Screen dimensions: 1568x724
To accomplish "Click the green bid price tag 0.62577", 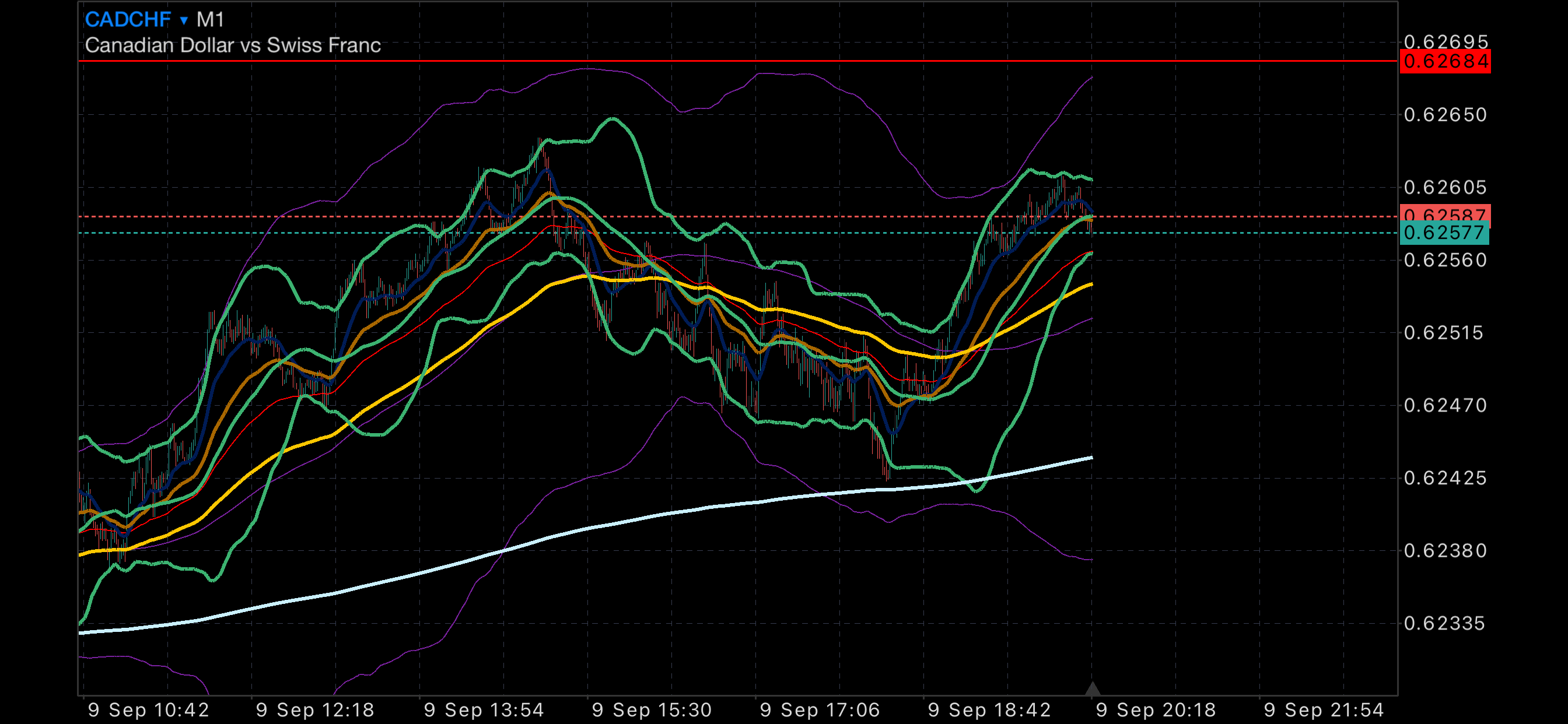I will click(x=1444, y=233).
